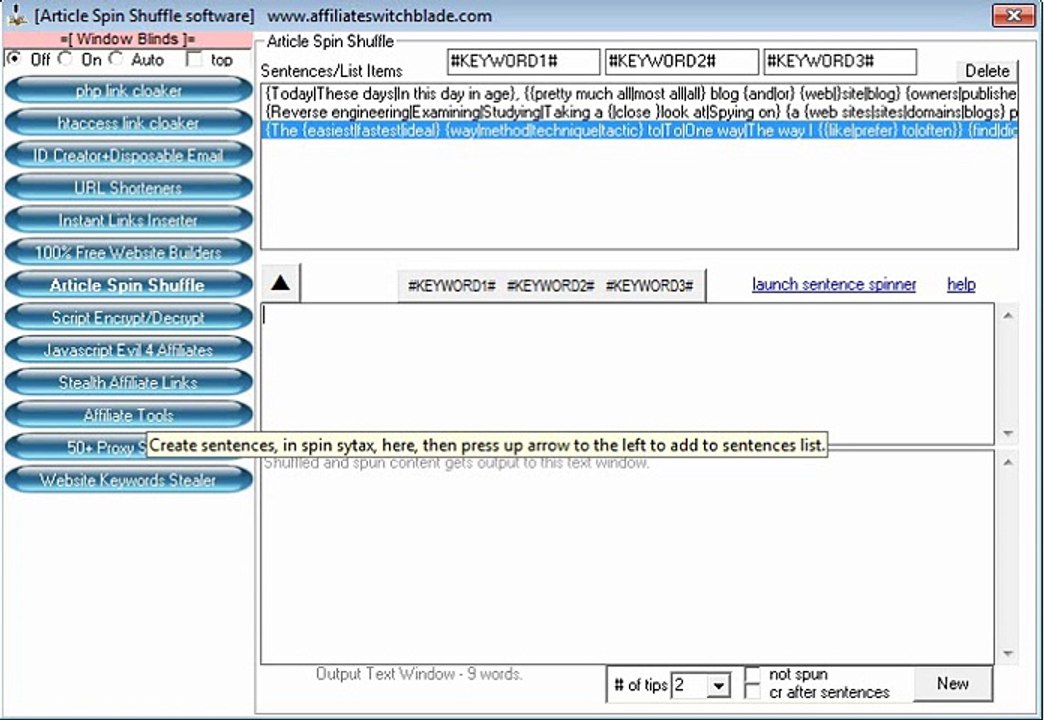Viewport: 1044px width, 720px height.
Task: Open 100% Free Website Builders
Action: (128, 253)
